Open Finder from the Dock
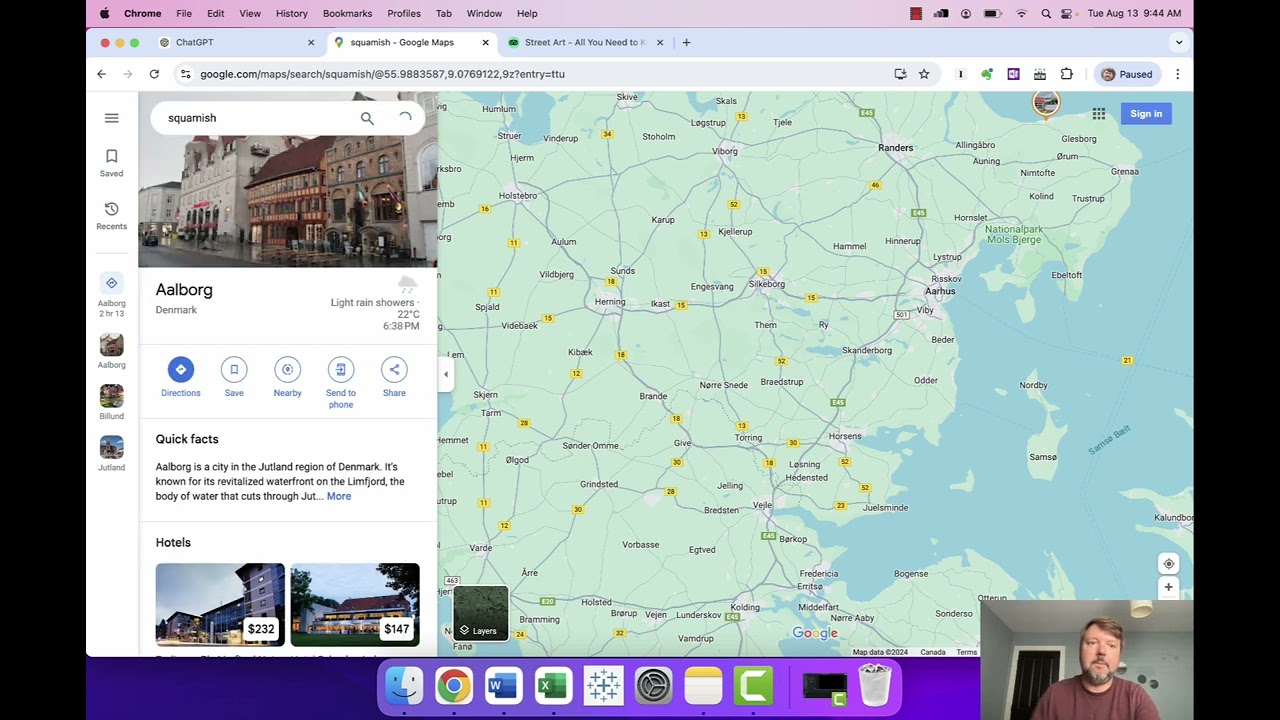This screenshot has width=1280, height=720. click(404, 686)
